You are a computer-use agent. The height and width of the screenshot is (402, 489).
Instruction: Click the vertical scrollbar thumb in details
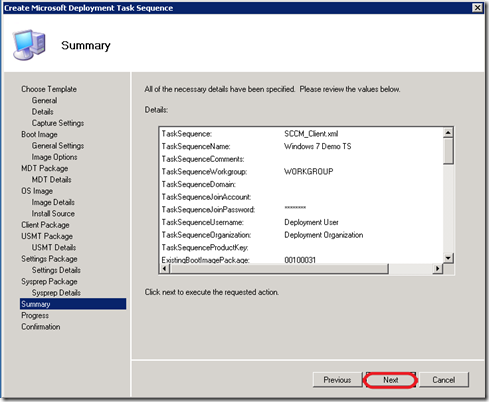point(448,151)
